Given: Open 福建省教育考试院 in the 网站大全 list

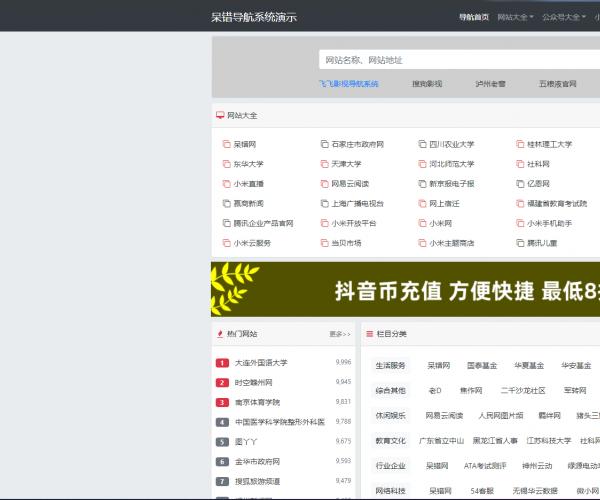Looking at the screenshot, I should pos(557,204).
